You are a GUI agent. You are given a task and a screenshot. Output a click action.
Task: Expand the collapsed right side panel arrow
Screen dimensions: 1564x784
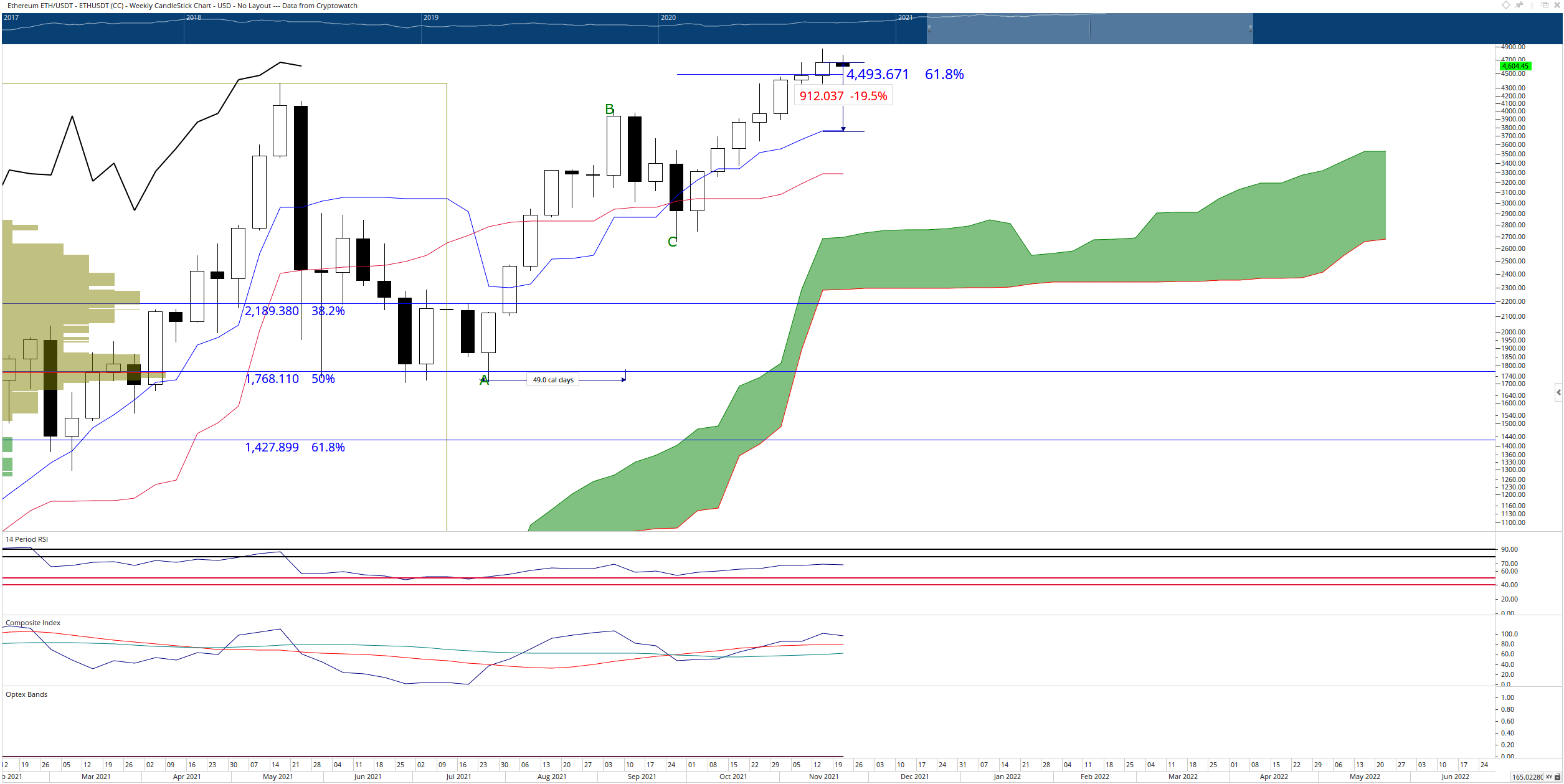(1558, 392)
